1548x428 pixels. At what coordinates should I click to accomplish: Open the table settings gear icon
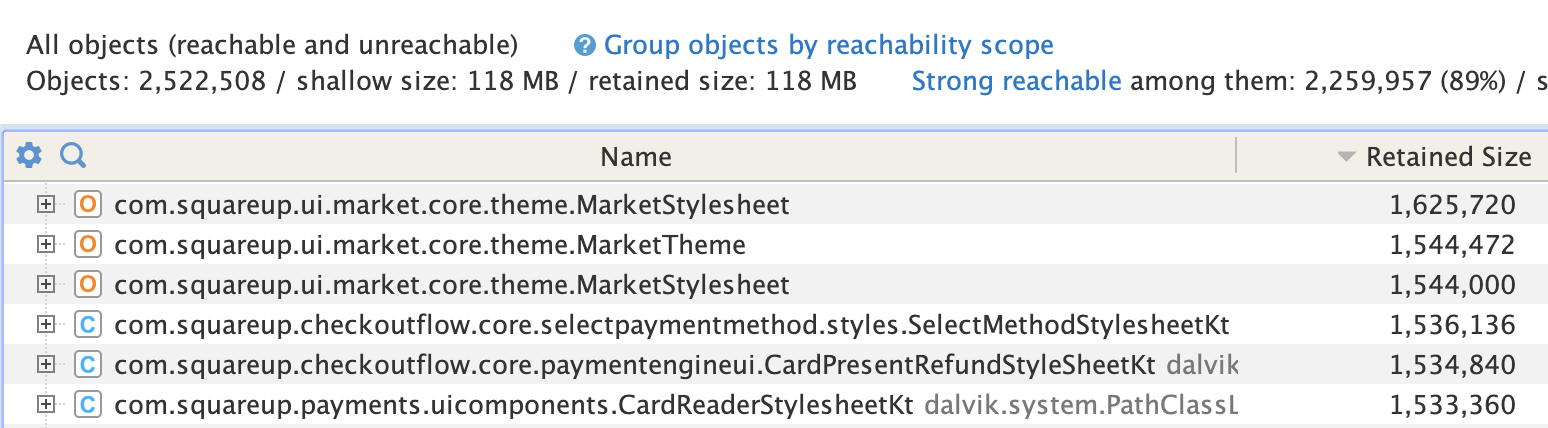tap(29, 155)
